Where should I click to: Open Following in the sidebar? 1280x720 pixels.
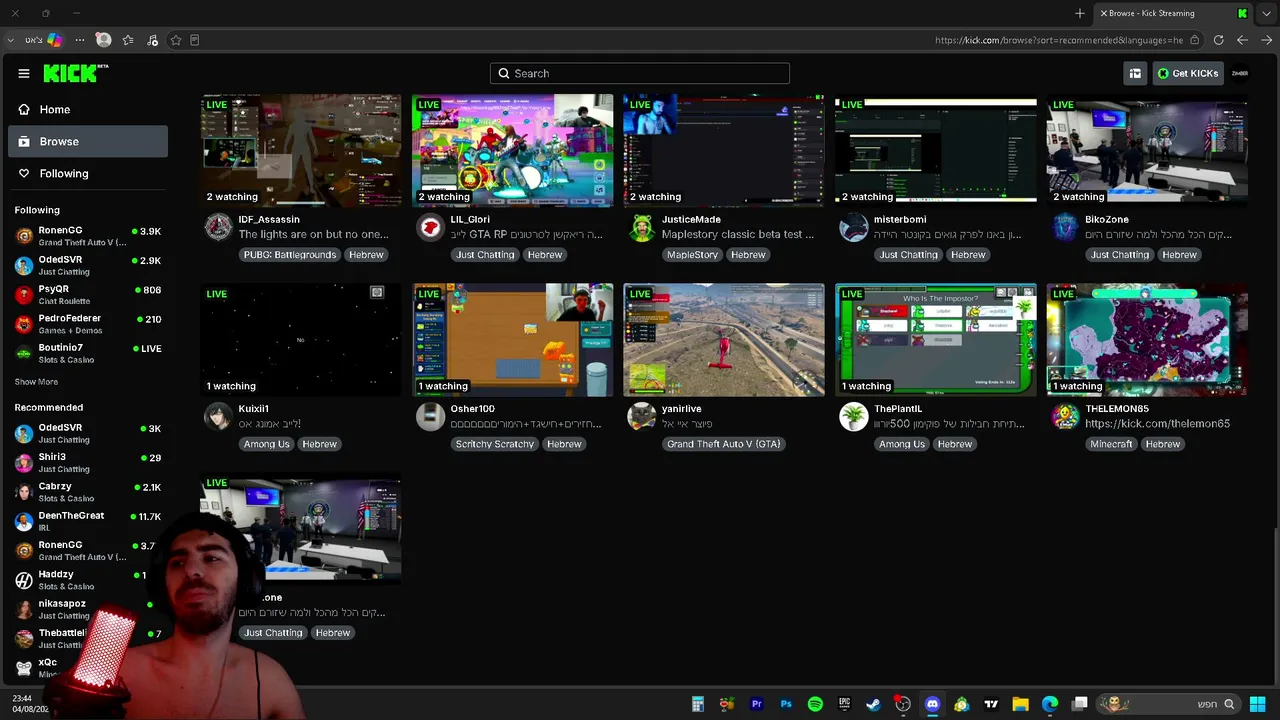(88, 173)
